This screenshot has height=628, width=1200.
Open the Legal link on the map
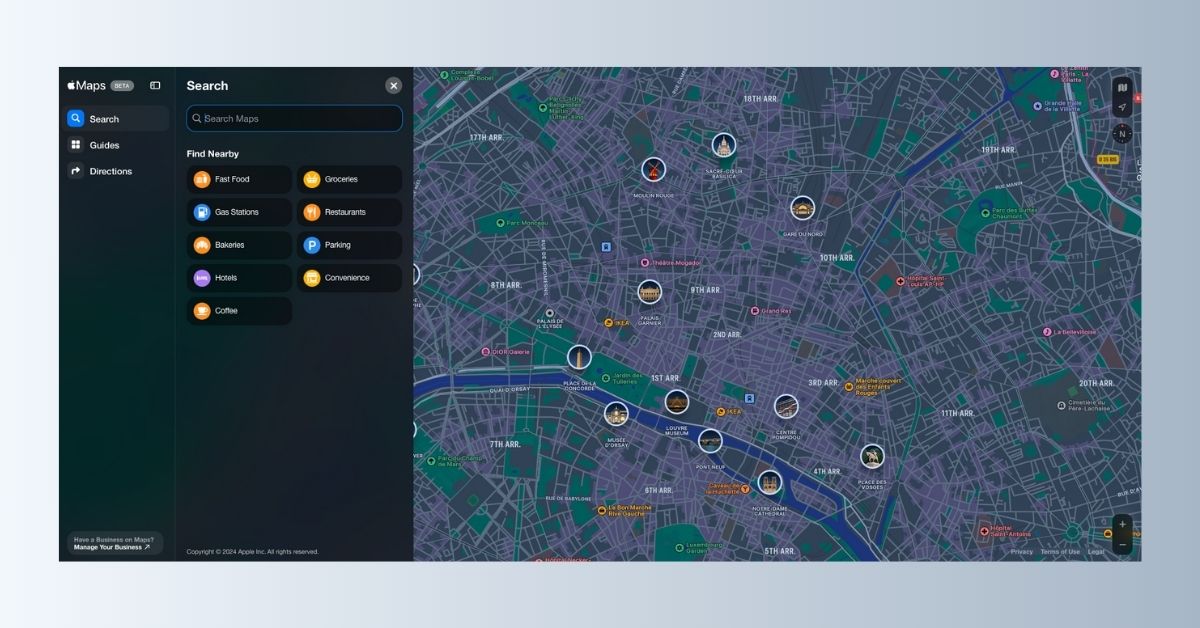(x=1096, y=552)
